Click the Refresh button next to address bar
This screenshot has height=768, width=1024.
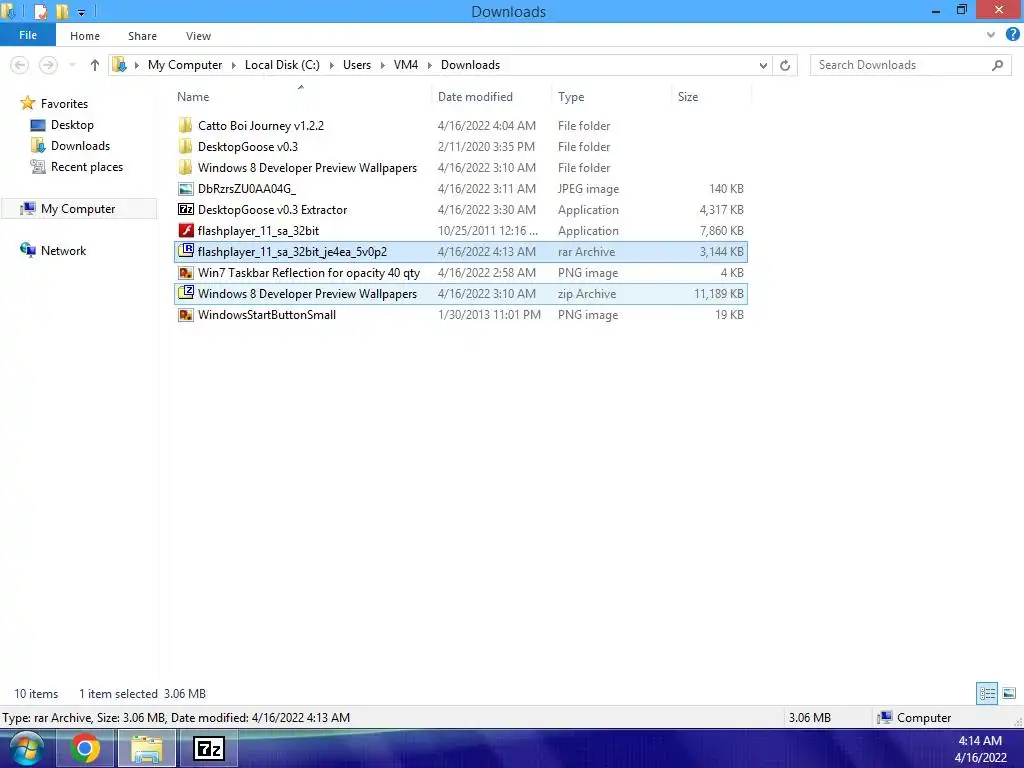pos(785,65)
